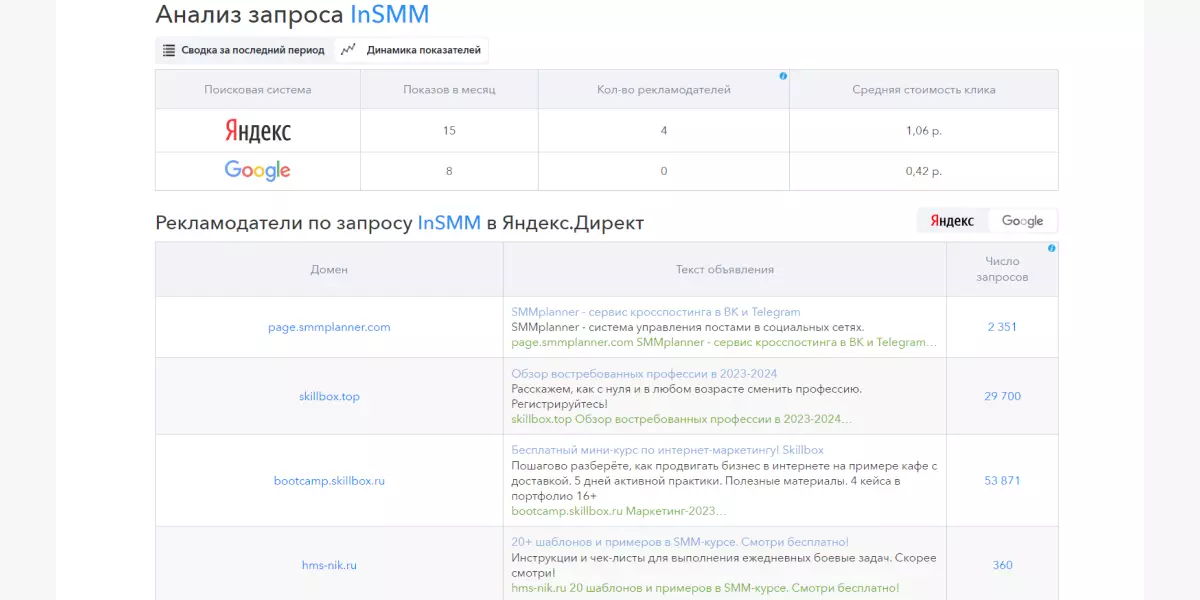This screenshot has height=600, width=1200.
Task: Click green URL line hms-nik.ru 20 шаблонов
Action: click(x=705, y=588)
